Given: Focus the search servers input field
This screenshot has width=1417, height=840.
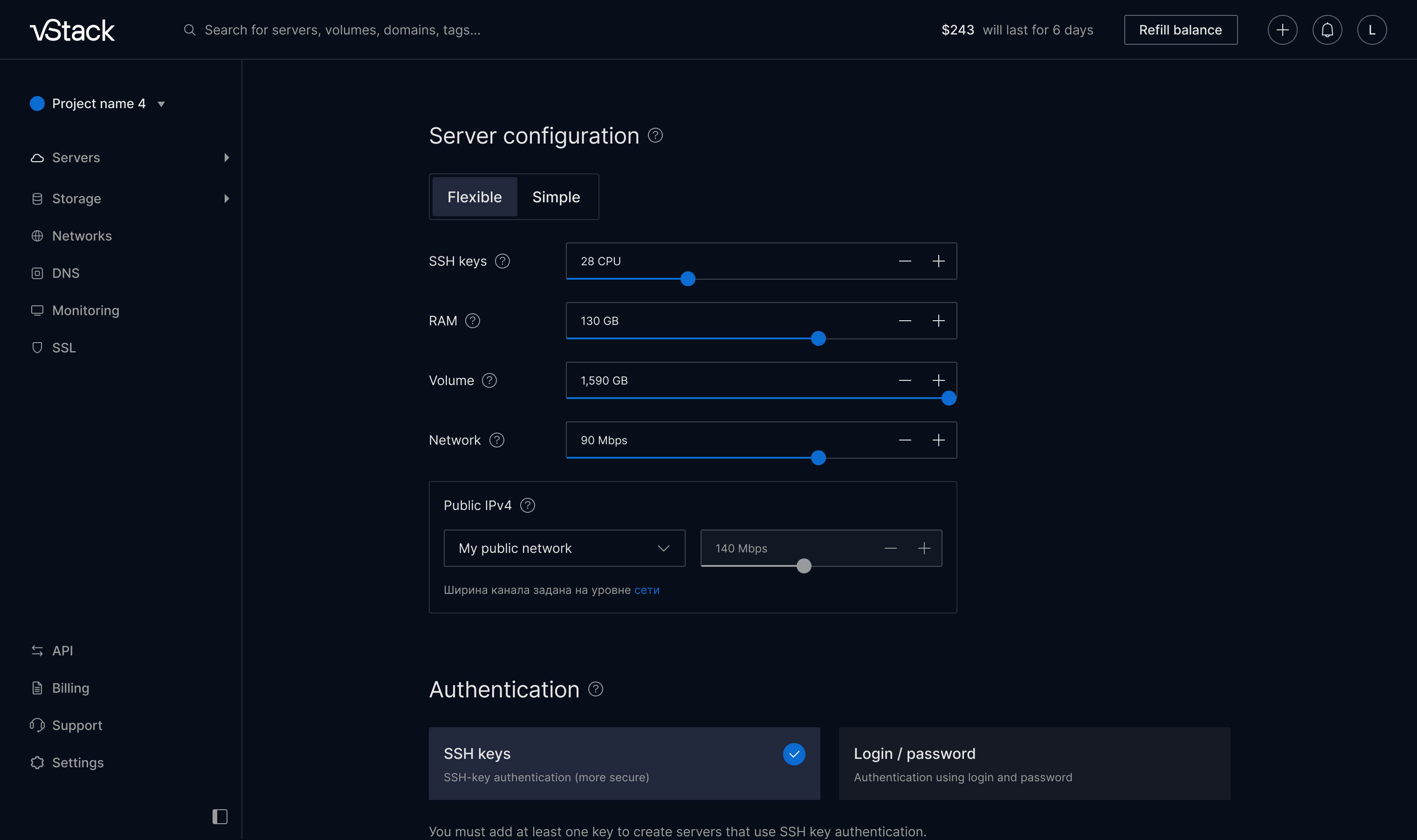Looking at the screenshot, I should [343, 30].
